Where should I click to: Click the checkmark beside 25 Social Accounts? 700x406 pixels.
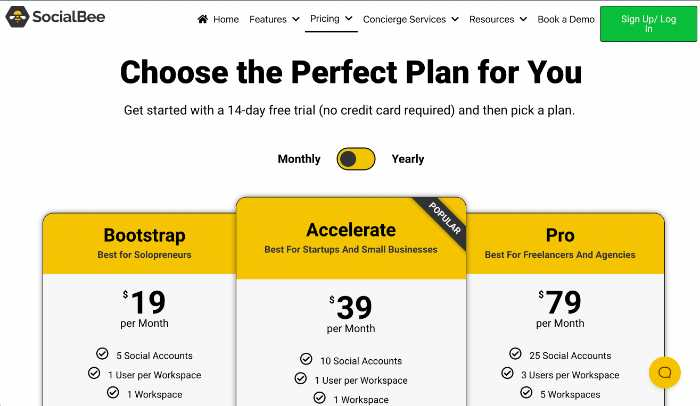point(515,354)
